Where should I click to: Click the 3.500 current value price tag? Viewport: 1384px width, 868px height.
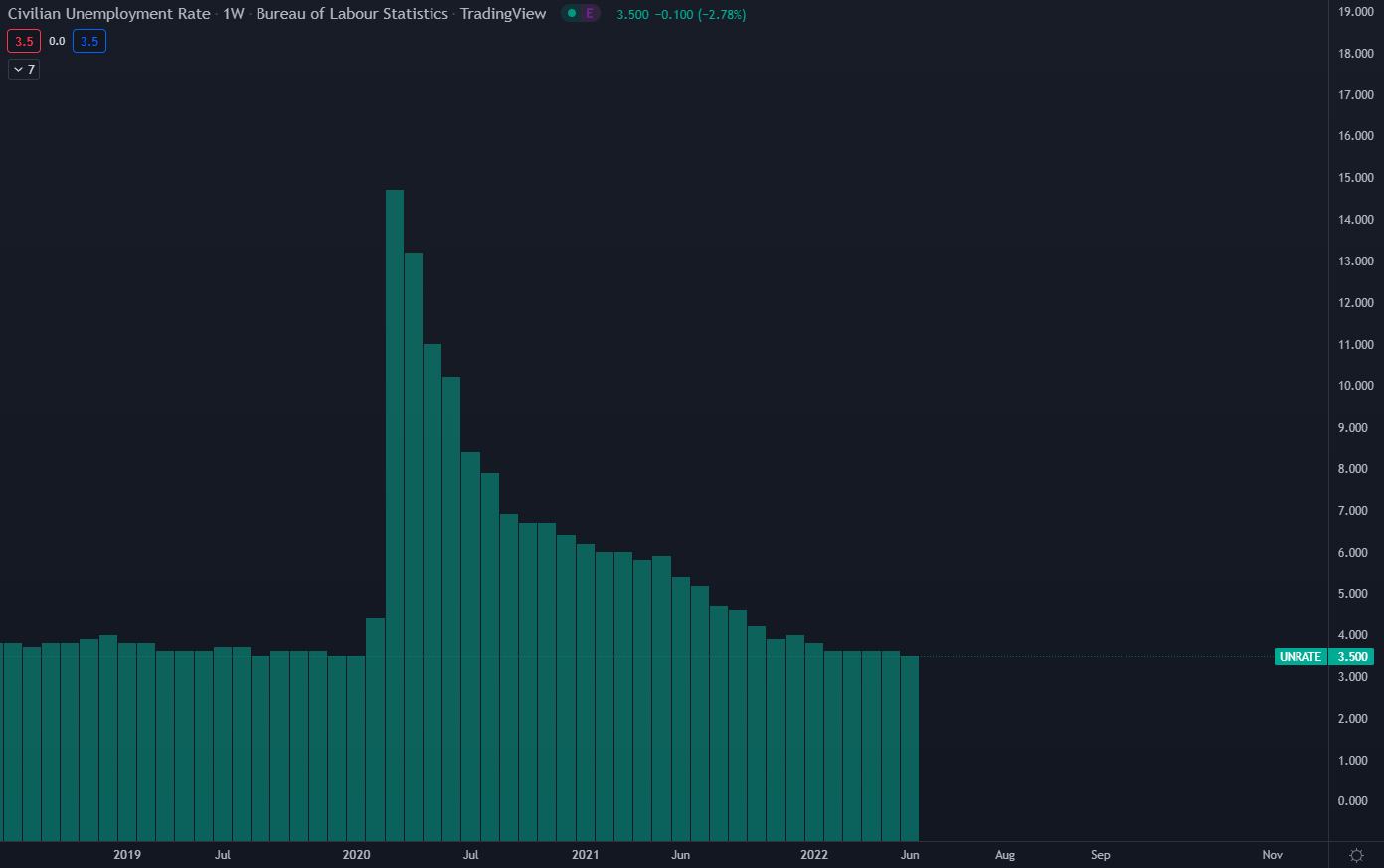[x=1352, y=657]
